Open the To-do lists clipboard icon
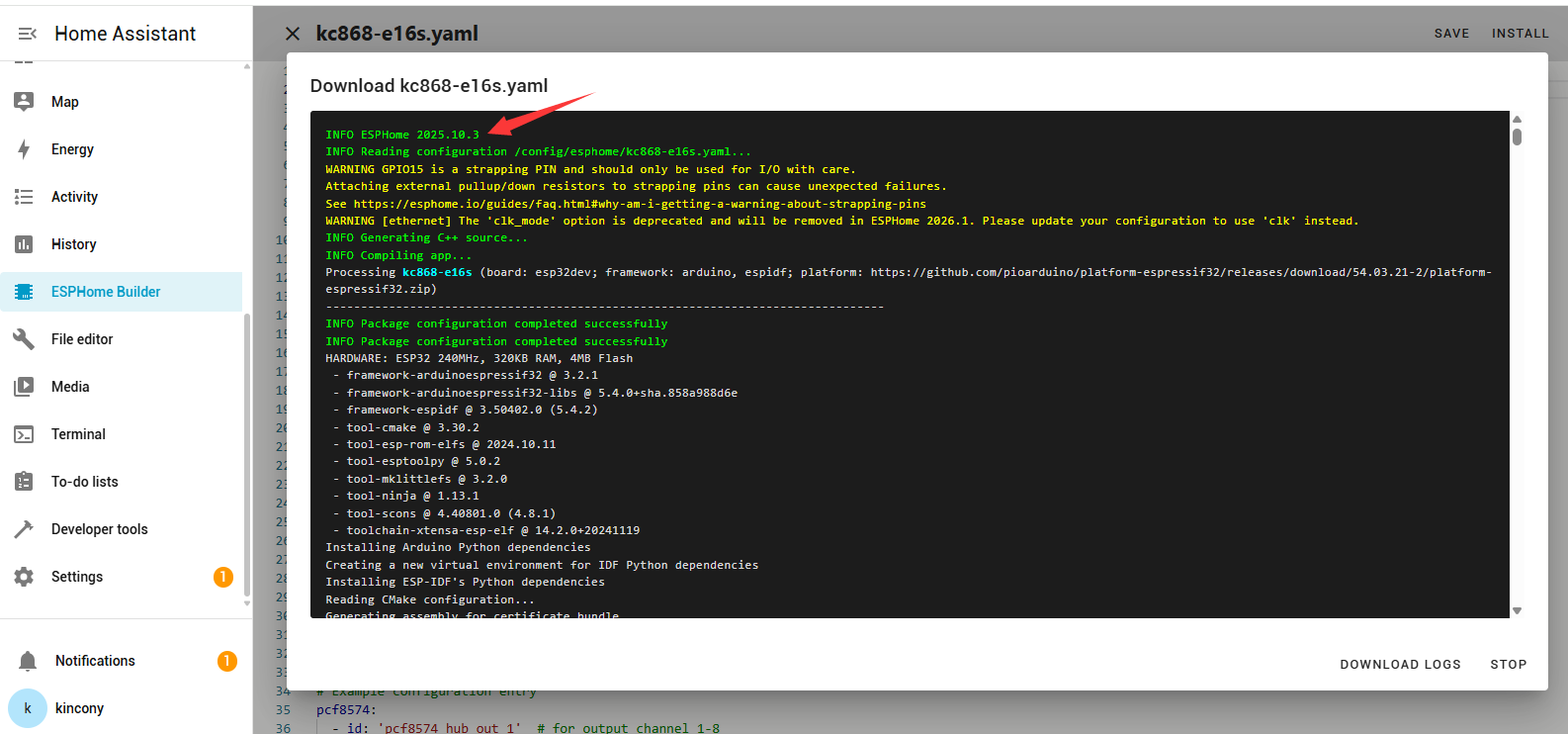Image resolution: width=1568 pixels, height=734 pixels. [25, 482]
